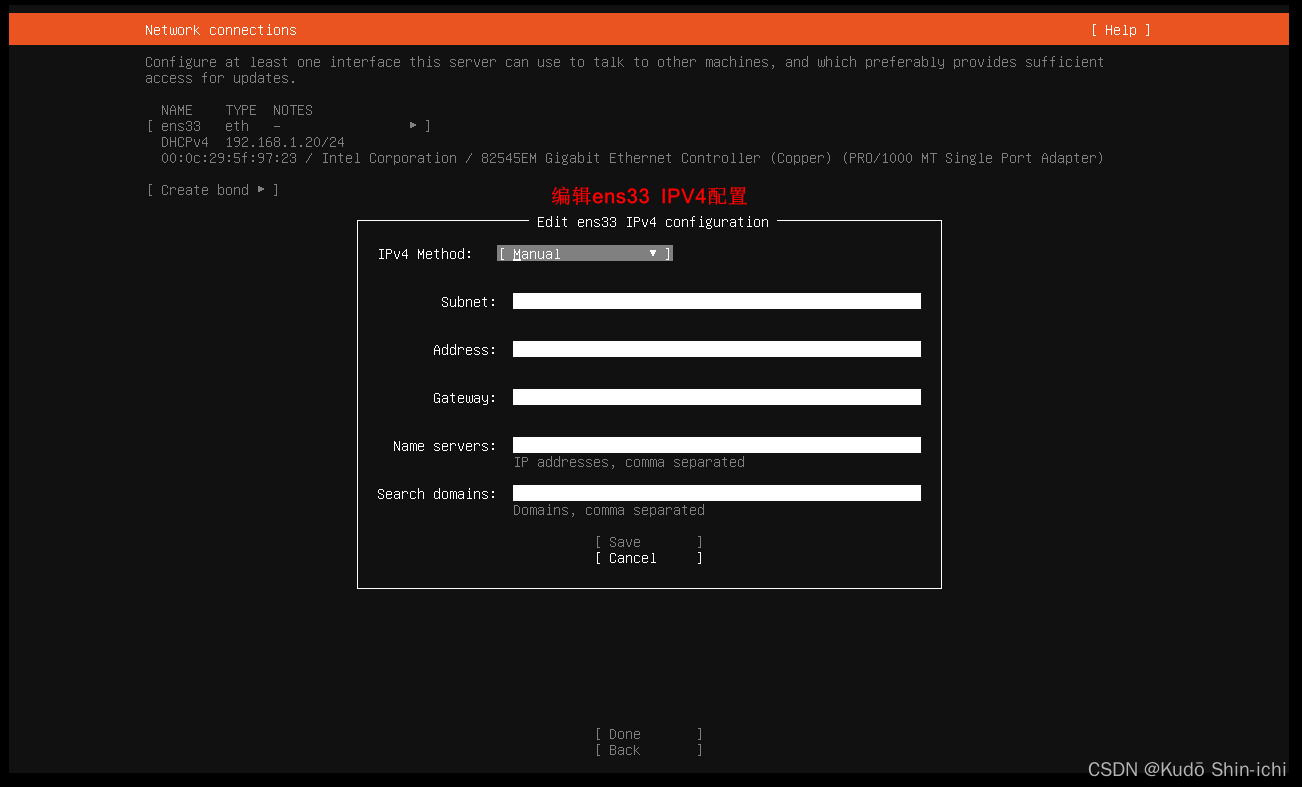Cancel the IPv4 configuration dialog
The image size is (1302, 787).
649,558
